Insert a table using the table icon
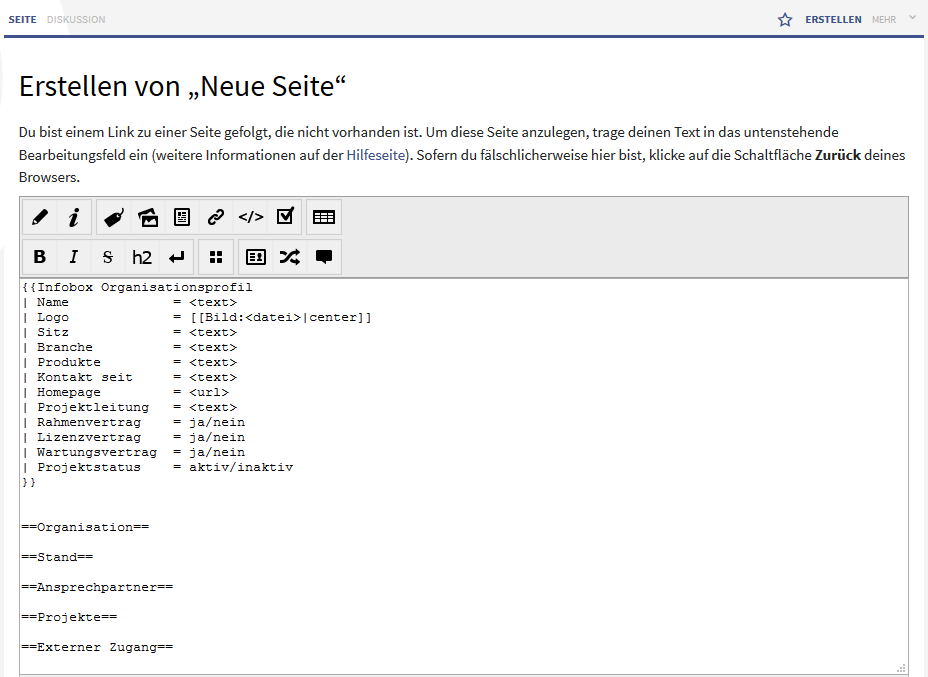This screenshot has height=677, width=928. 324,217
